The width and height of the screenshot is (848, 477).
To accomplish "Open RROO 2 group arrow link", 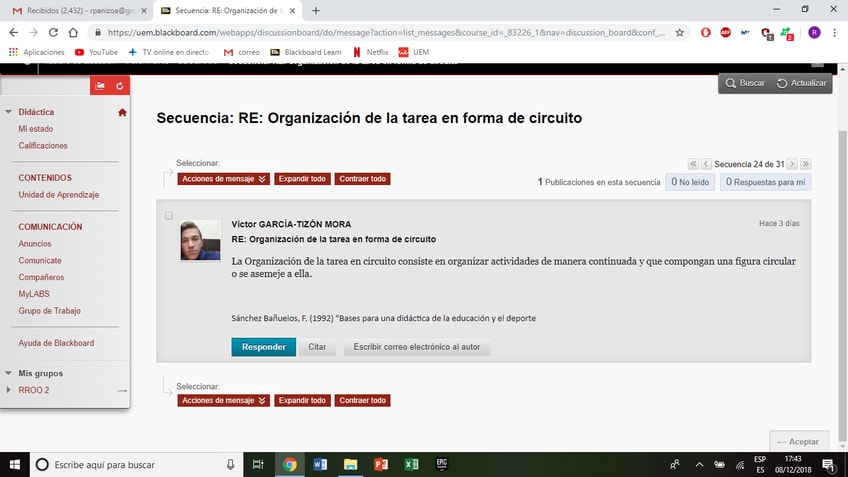I will [x=122, y=390].
